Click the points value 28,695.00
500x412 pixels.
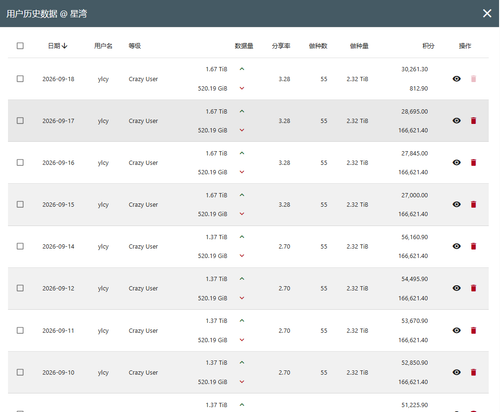tap(415, 111)
